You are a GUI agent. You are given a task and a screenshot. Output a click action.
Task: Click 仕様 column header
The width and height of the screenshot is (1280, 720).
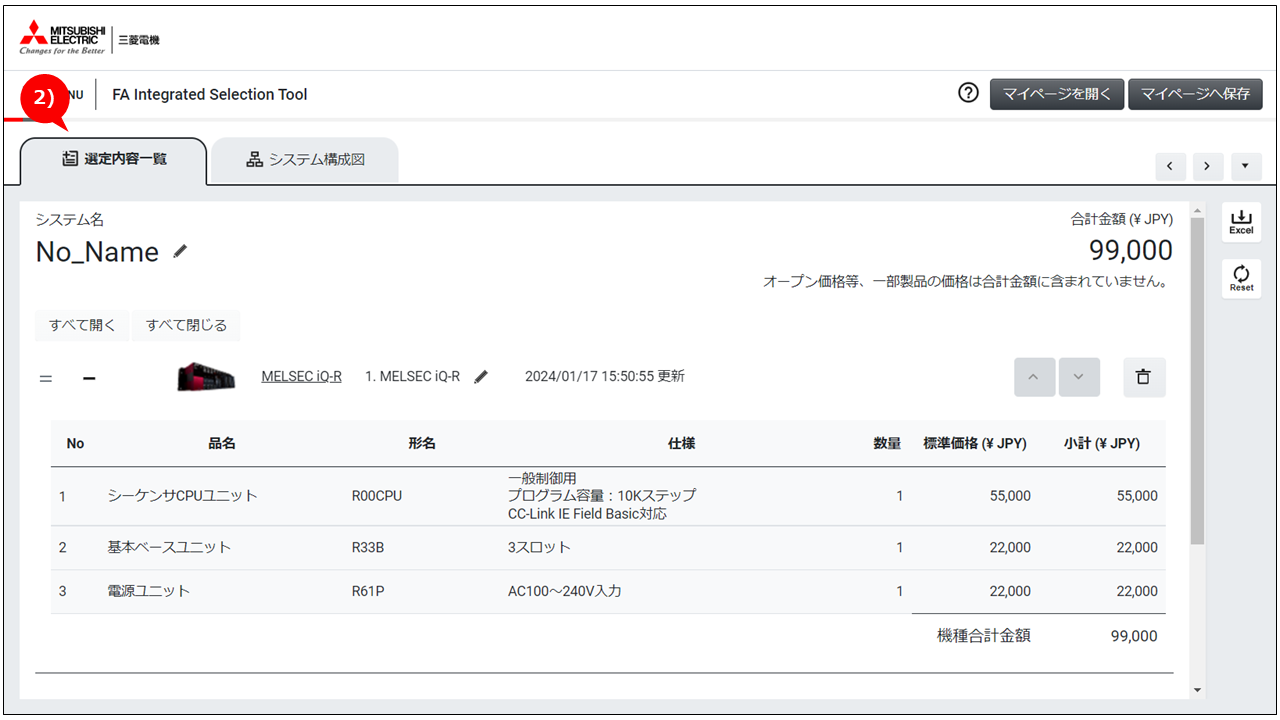coord(681,444)
